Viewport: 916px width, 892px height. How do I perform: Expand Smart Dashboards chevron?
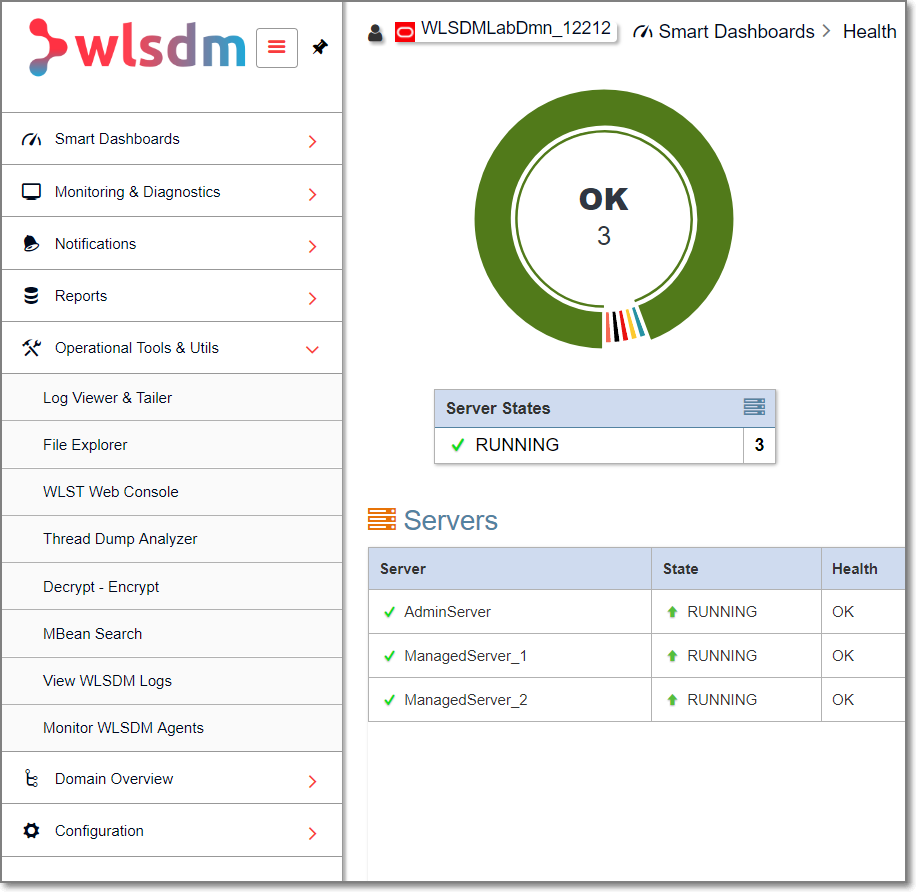pos(313,141)
